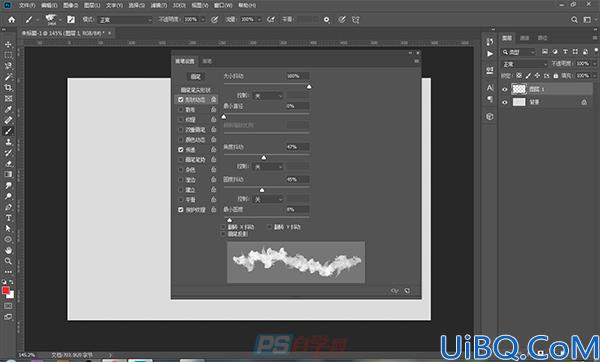
Task: Enable Flip X Jitter checkbox
Action: (x=223, y=227)
